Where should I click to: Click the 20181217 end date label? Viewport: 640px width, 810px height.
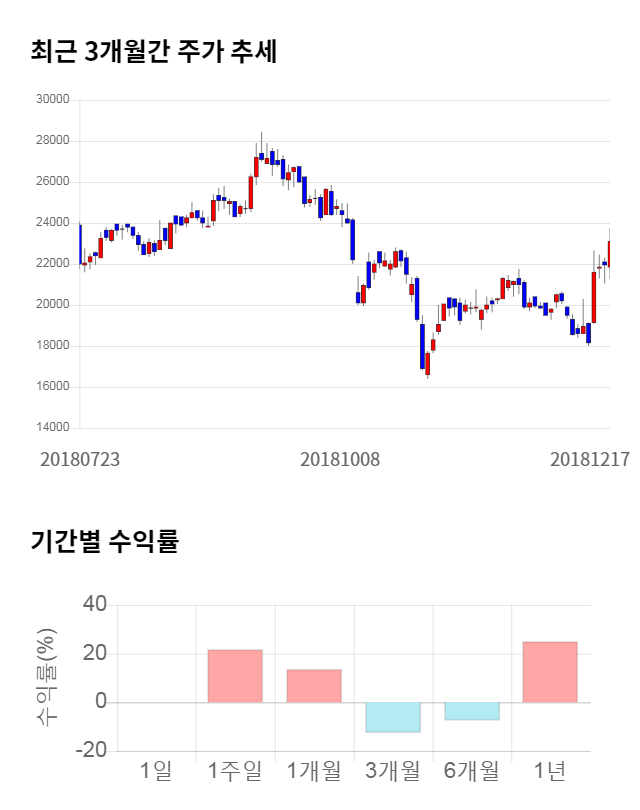pos(590,460)
